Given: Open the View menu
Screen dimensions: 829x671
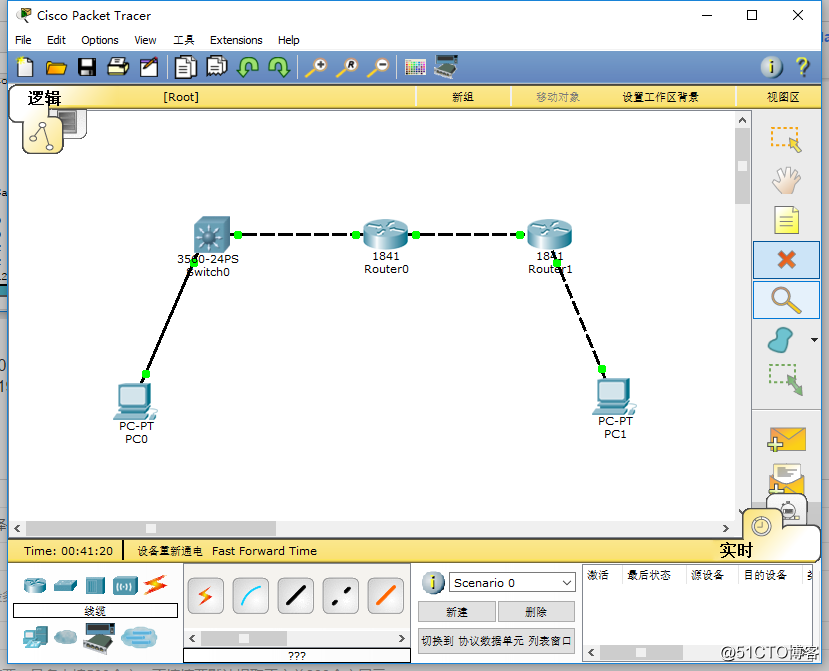Looking at the screenshot, I should pos(145,40).
